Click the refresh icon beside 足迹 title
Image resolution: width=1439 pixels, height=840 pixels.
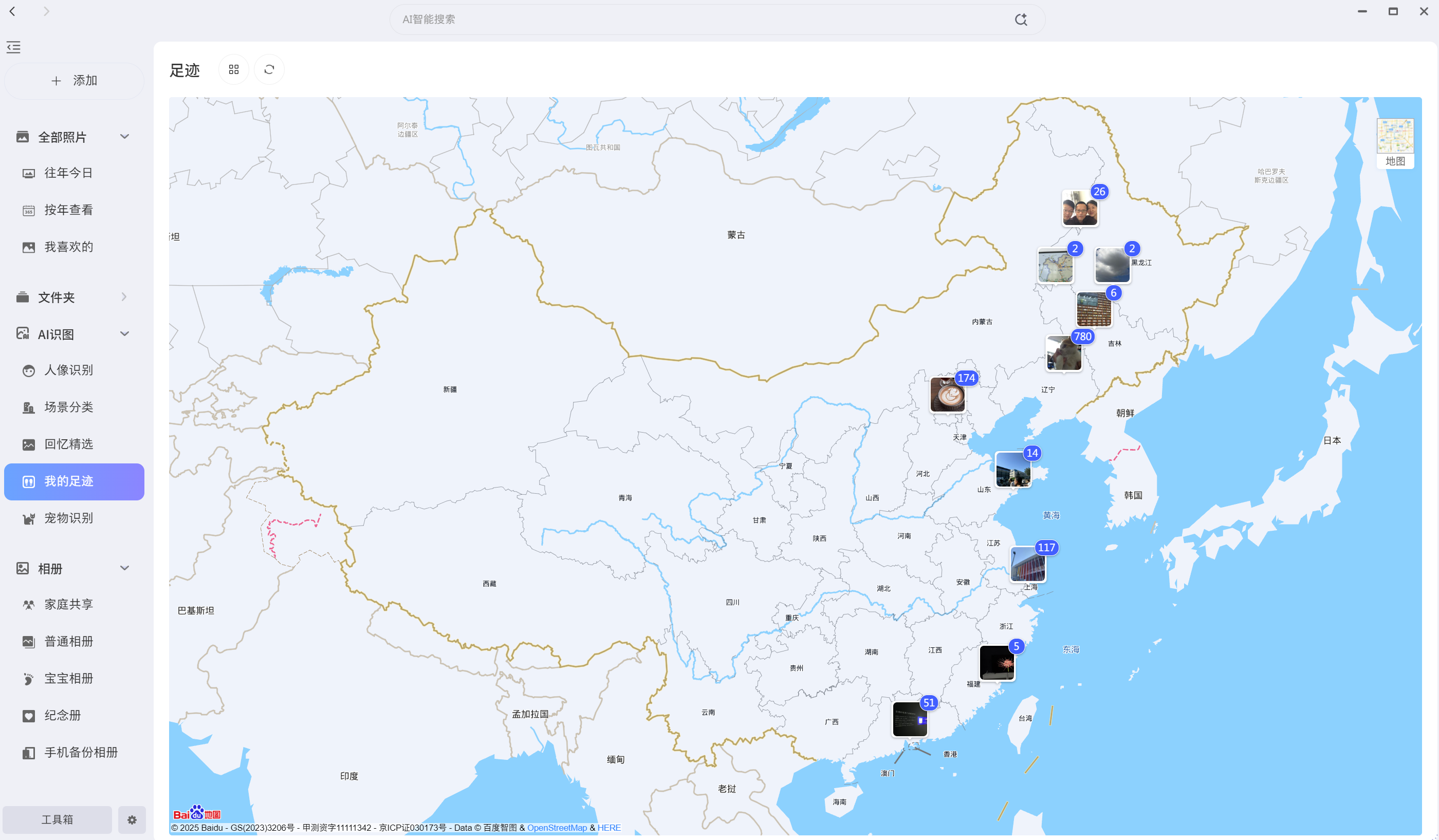(269, 70)
